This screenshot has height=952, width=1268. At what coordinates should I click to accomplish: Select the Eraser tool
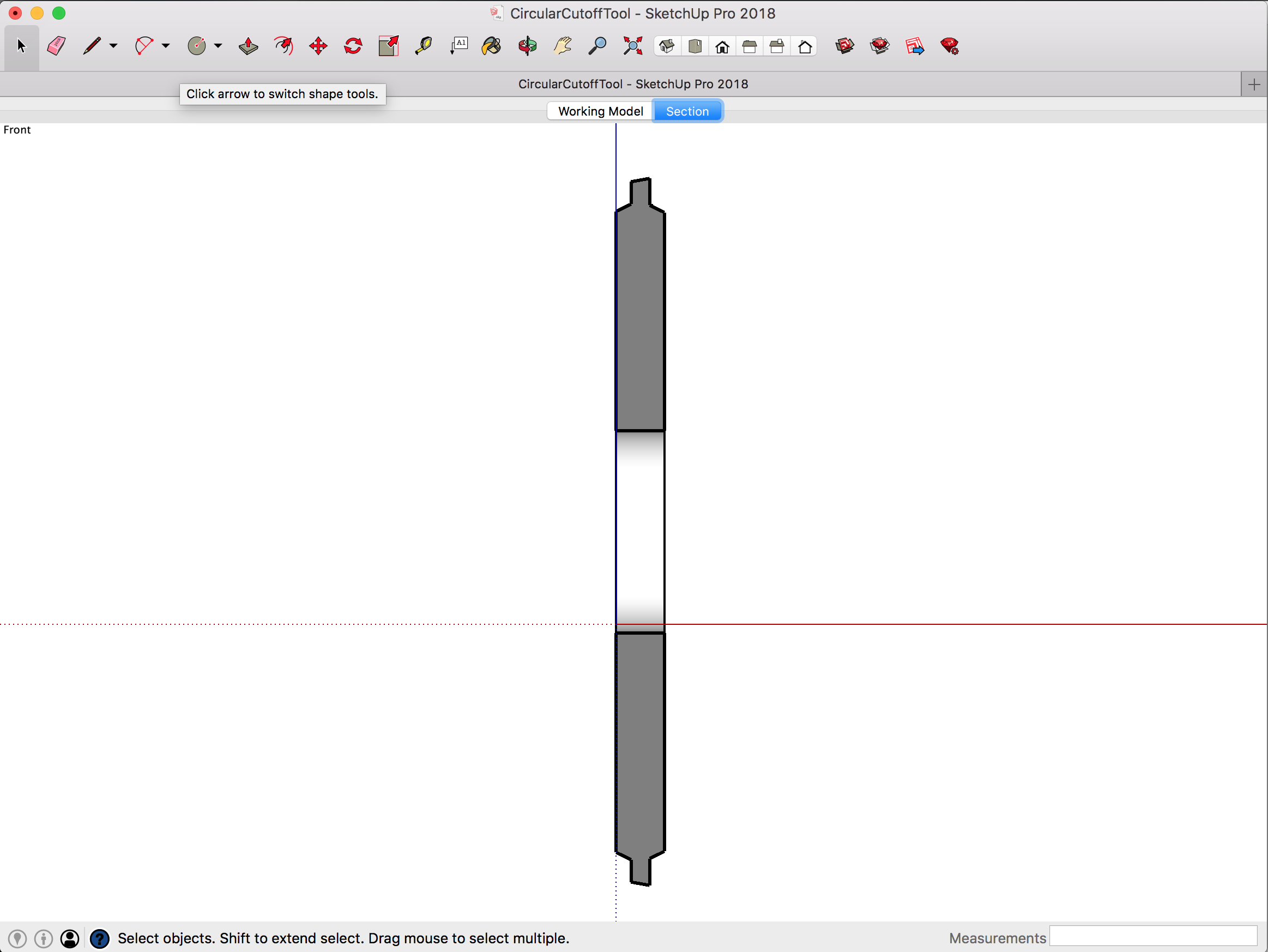coord(56,46)
